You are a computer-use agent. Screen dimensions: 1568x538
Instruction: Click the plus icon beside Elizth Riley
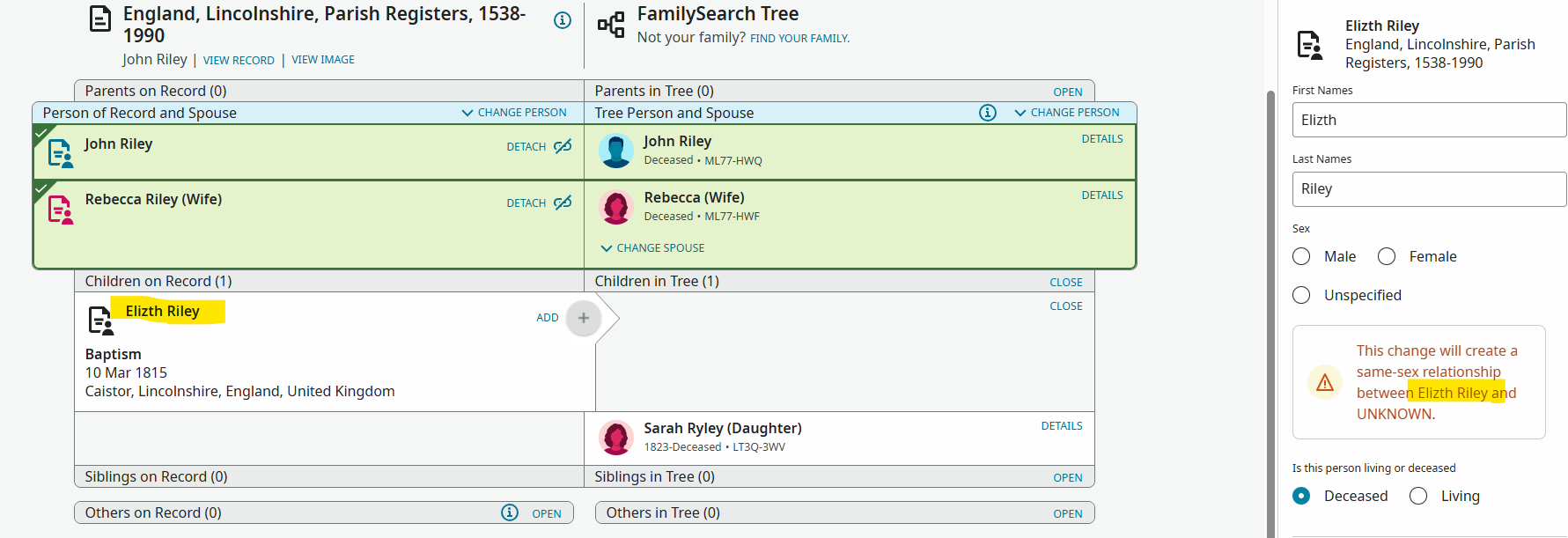583,318
